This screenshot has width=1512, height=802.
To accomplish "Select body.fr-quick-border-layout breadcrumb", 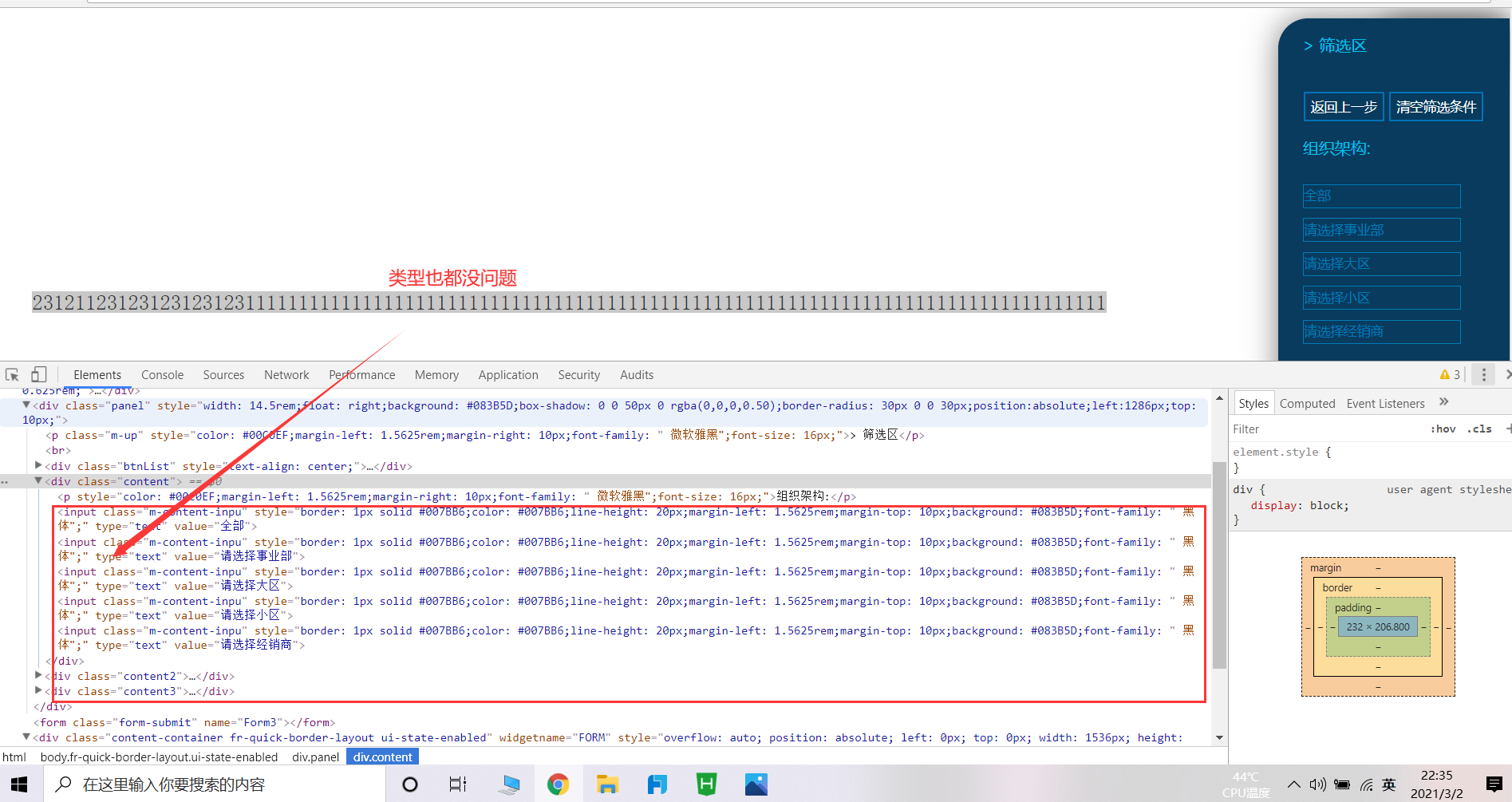I will pos(159,757).
